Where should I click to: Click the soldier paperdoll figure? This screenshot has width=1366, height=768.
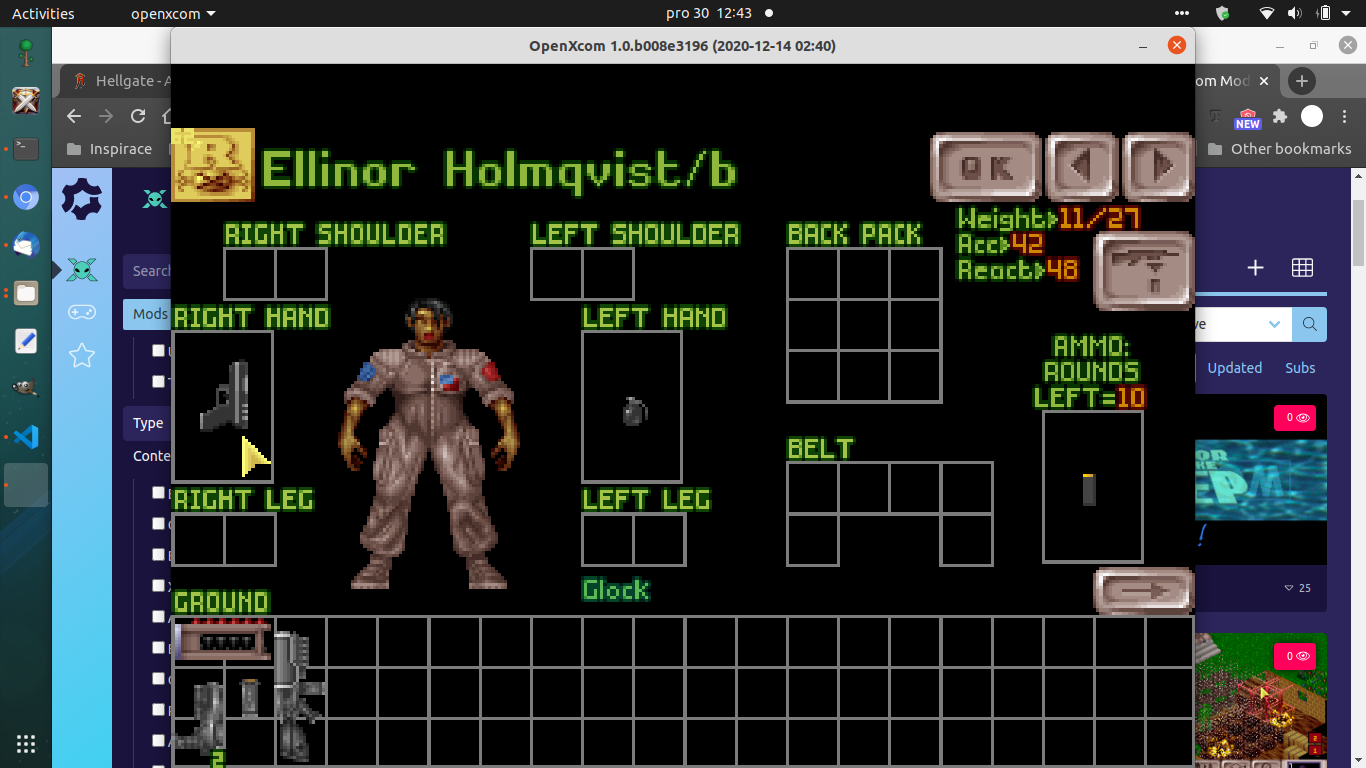pyautogui.click(x=431, y=444)
